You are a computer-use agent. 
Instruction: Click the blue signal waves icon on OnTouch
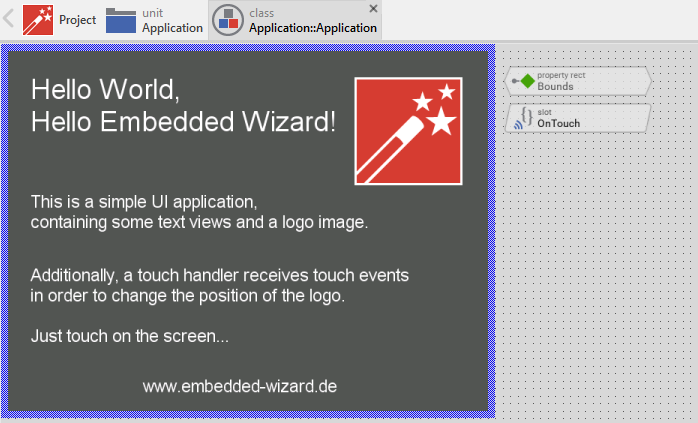[x=517, y=123]
